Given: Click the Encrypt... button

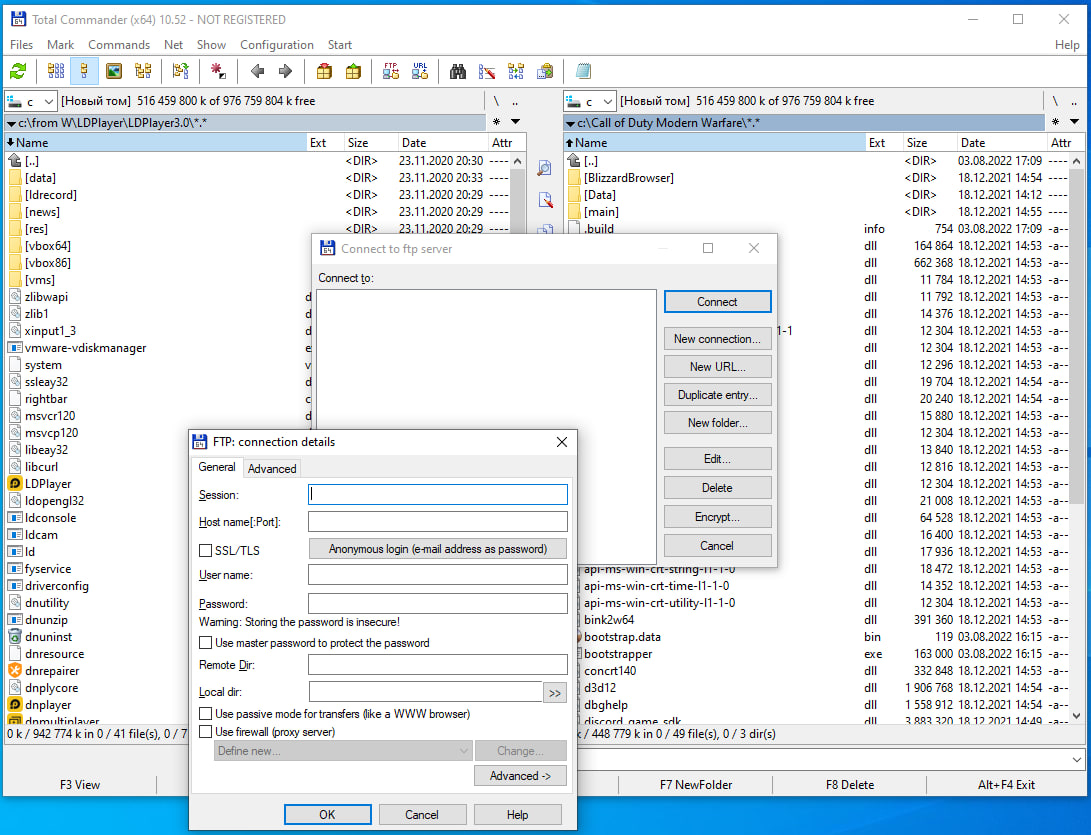Looking at the screenshot, I should (x=717, y=516).
